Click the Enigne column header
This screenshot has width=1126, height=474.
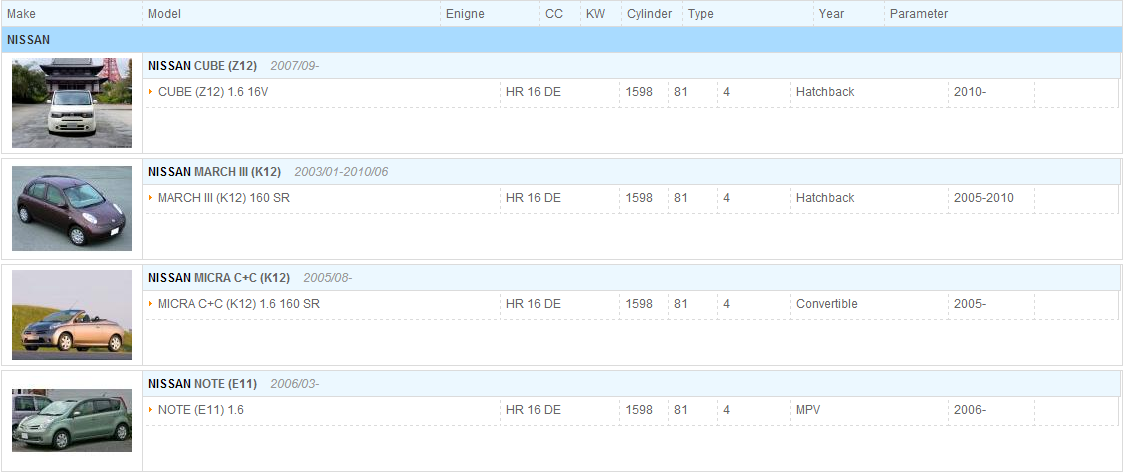click(465, 14)
